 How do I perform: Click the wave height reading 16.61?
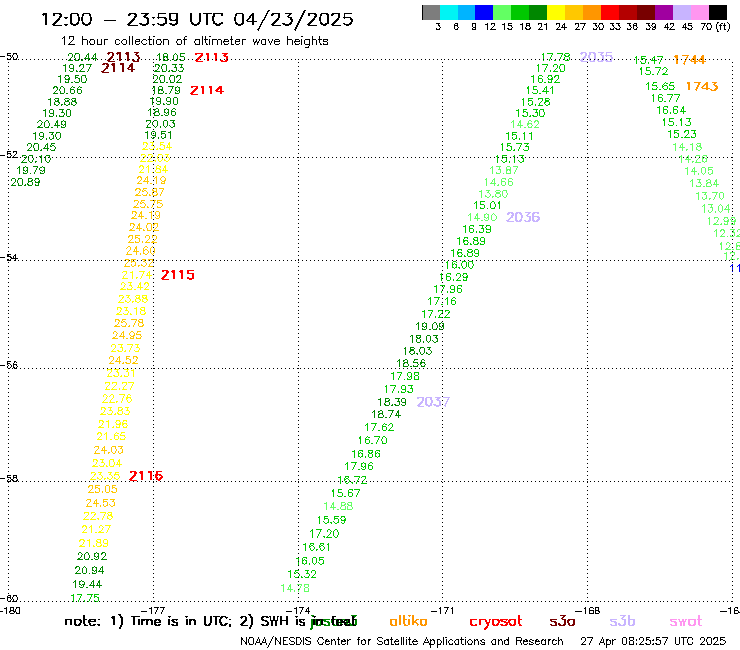pyautogui.click(x=316, y=547)
